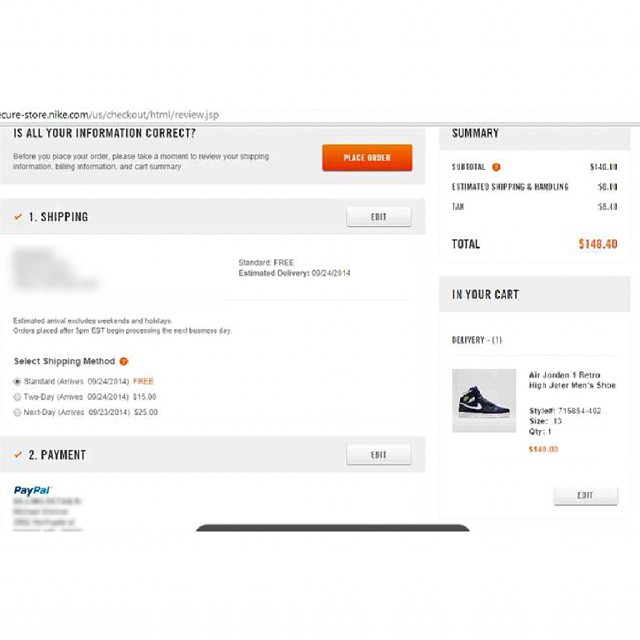Open the Select Shipping Method help icon
Screen dimensions: 640x640
click(x=124, y=361)
